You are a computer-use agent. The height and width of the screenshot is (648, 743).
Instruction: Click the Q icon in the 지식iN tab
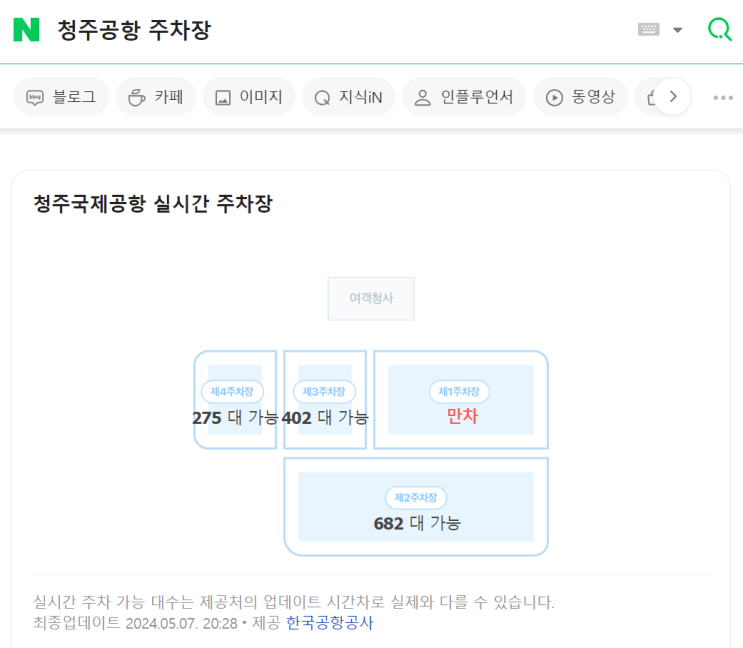tap(322, 98)
